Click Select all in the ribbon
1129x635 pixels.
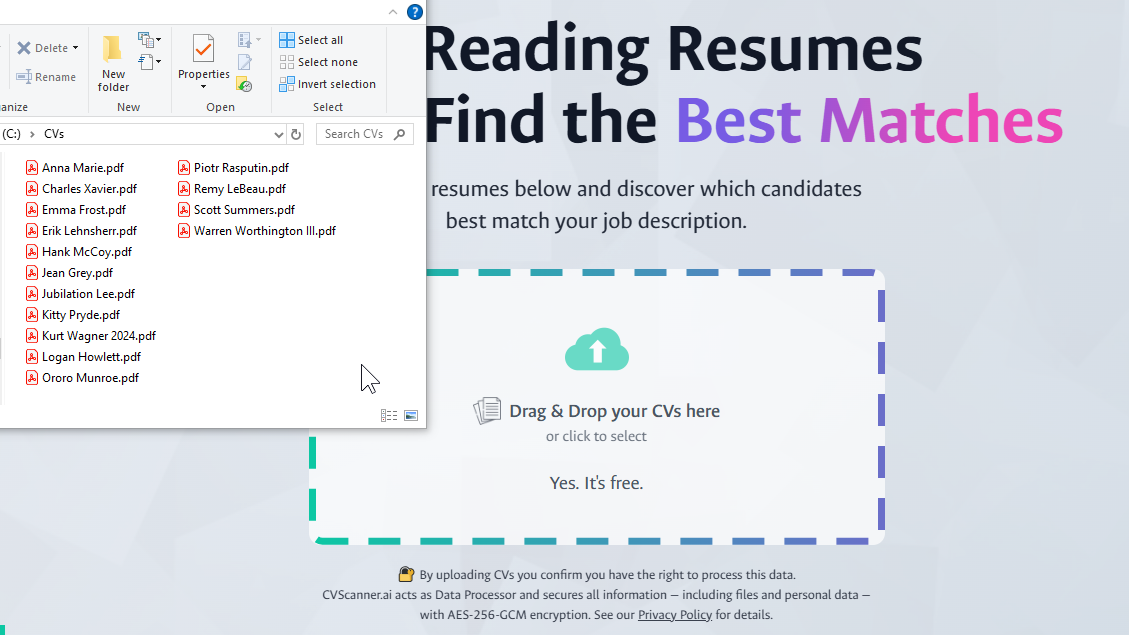click(311, 40)
